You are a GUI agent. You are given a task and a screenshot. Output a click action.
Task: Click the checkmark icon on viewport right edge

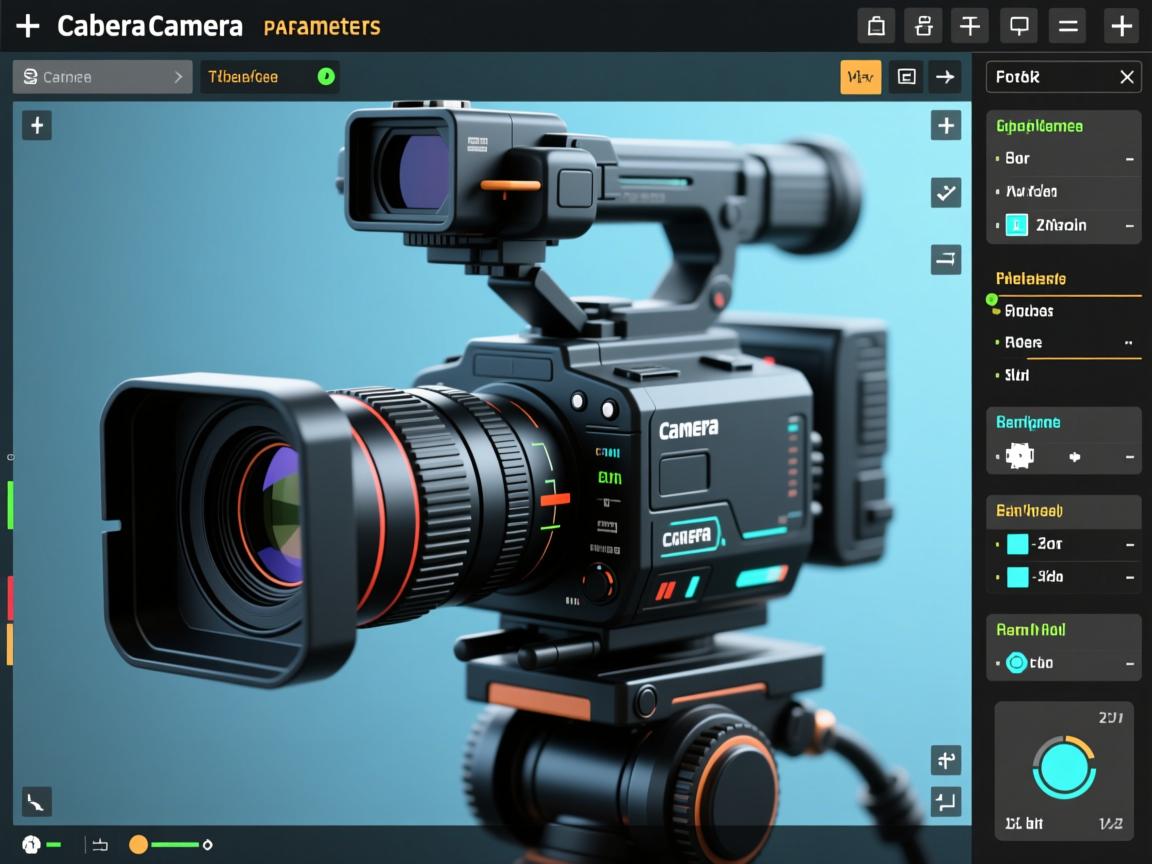(946, 192)
